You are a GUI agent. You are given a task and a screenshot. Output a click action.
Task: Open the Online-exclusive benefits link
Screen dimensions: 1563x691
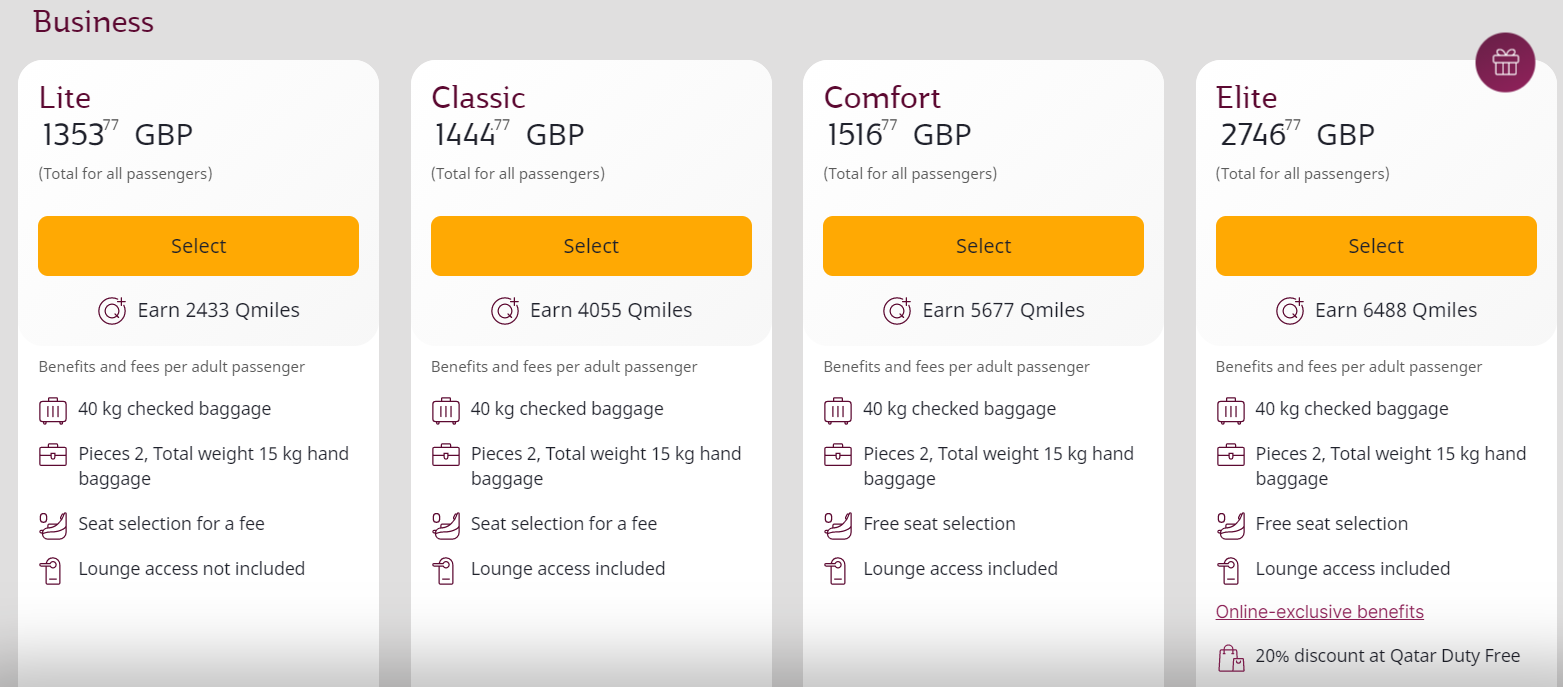[x=1319, y=612]
